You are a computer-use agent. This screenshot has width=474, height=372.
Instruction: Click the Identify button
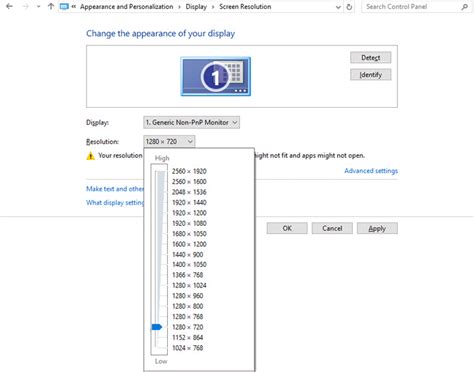pos(370,75)
